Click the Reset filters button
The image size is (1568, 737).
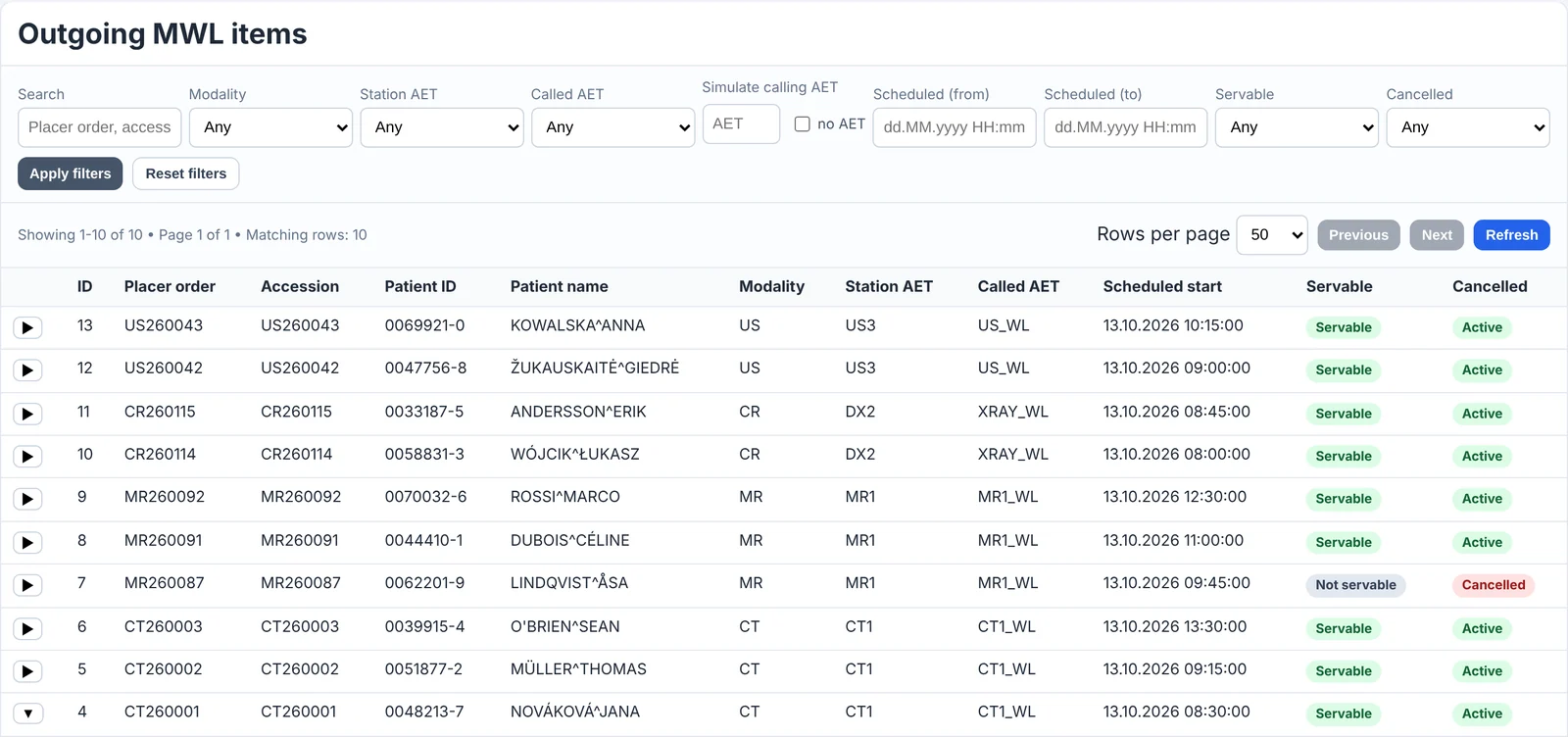[x=186, y=173]
